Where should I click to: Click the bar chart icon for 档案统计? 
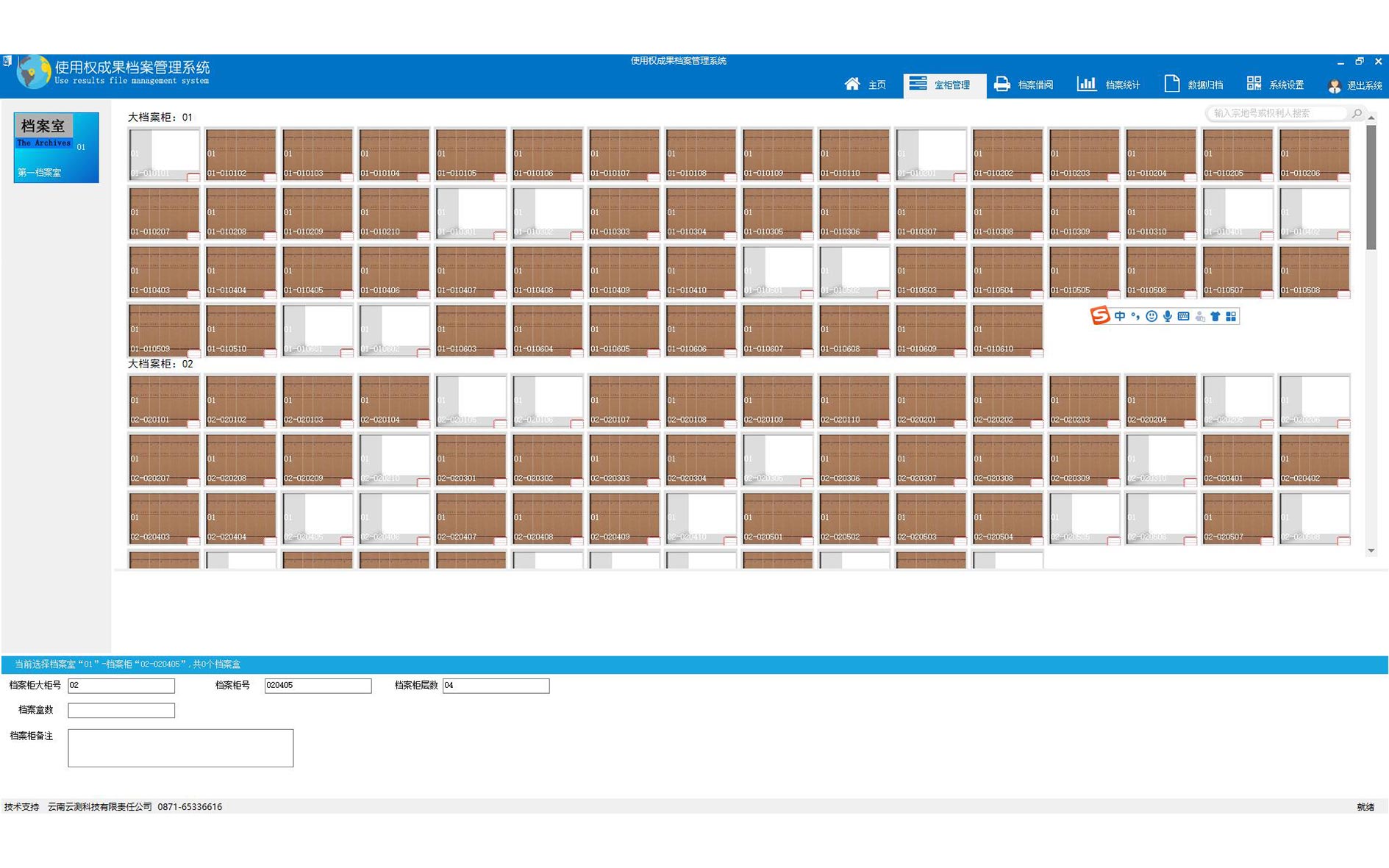[1086, 84]
